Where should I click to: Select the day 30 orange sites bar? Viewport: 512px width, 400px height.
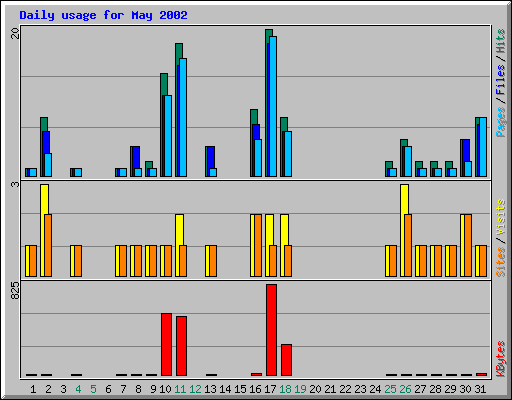468,245
